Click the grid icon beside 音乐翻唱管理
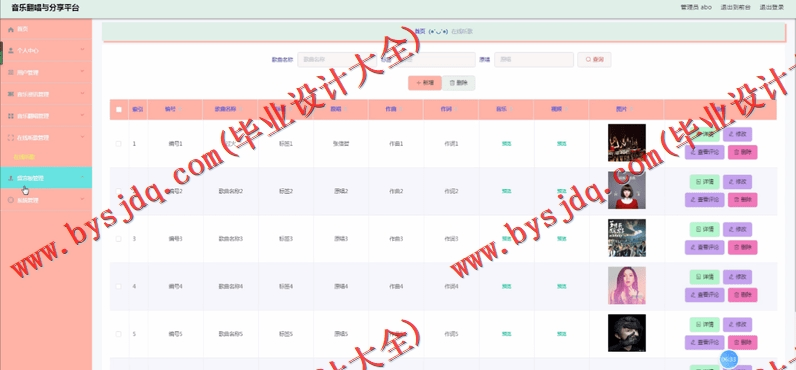This screenshot has width=796, height=370. click(x=11, y=116)
